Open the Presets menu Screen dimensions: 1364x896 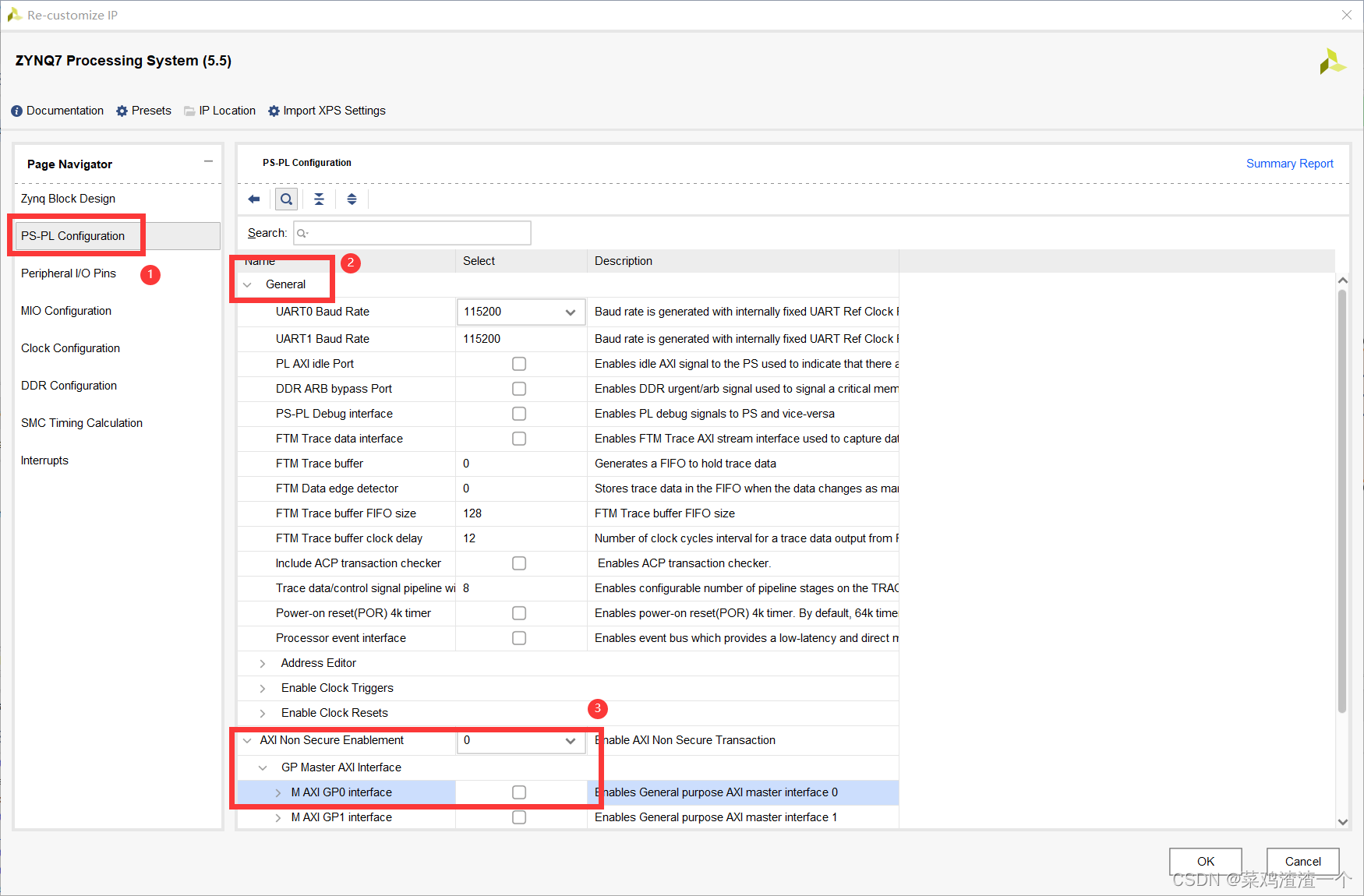[x=151, y=111]
